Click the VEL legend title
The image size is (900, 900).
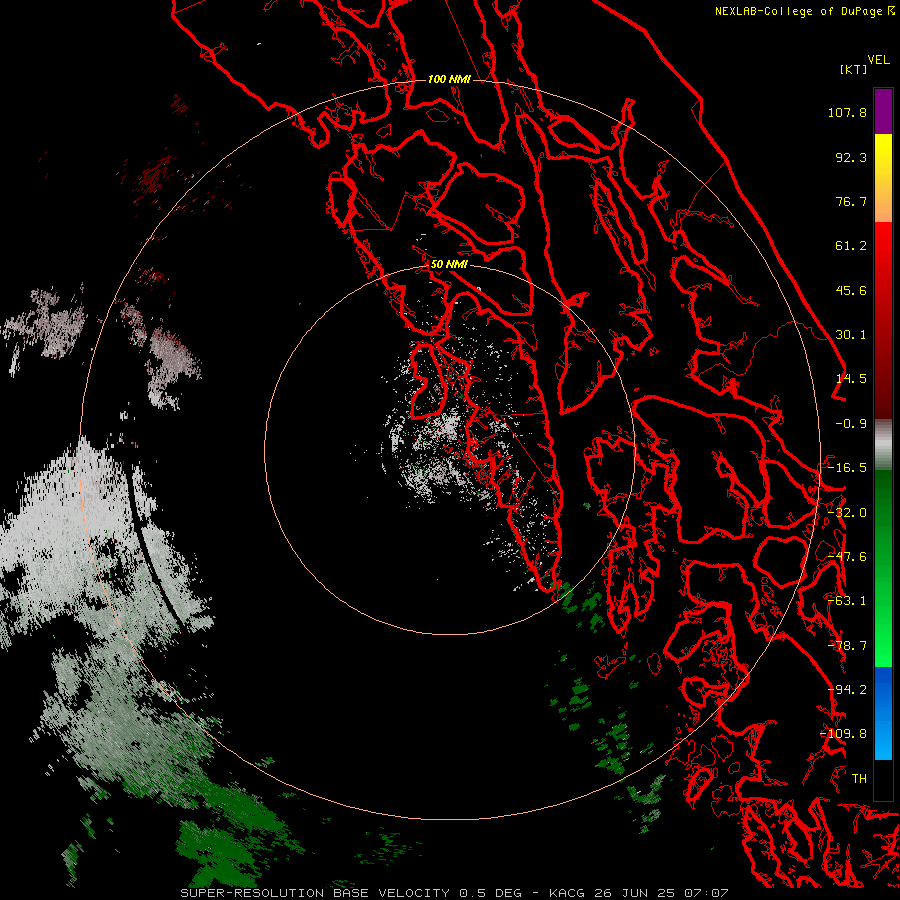878,60
